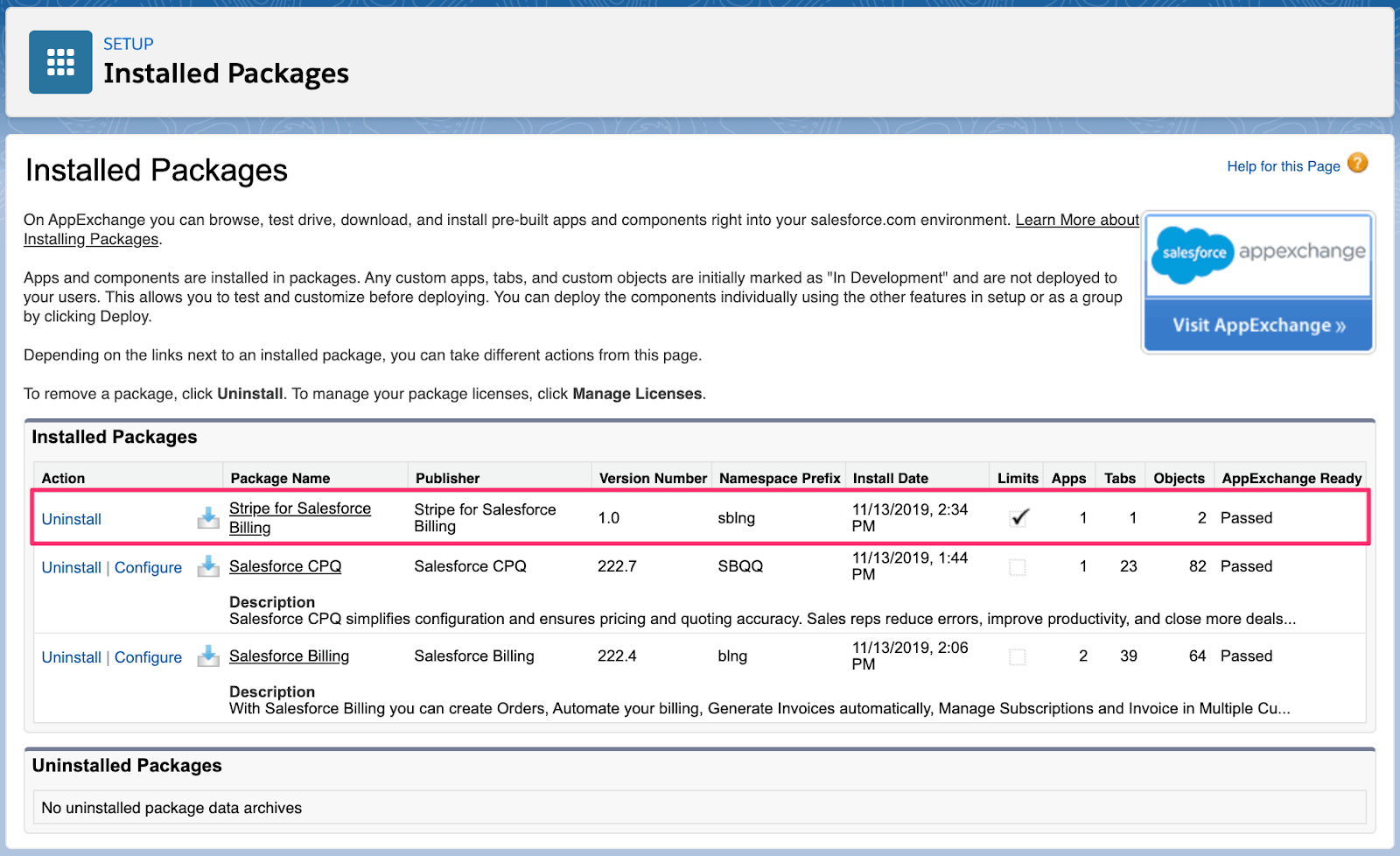
Task: Click the Apps column header
Action: [x=1068, y=478]
